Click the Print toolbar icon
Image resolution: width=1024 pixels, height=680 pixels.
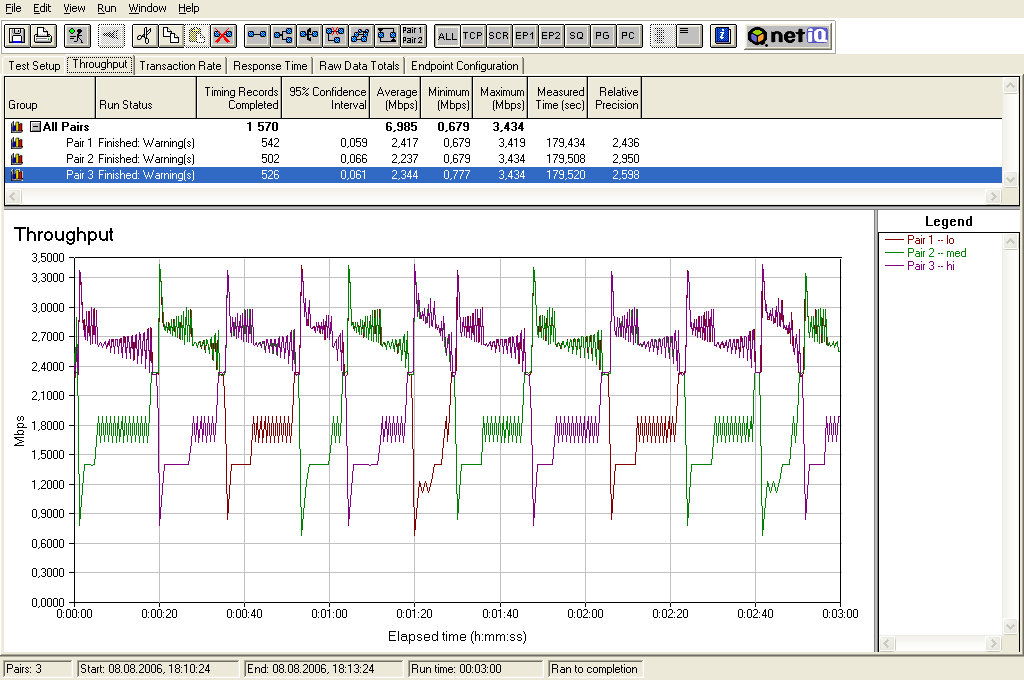tap(43, 36)
